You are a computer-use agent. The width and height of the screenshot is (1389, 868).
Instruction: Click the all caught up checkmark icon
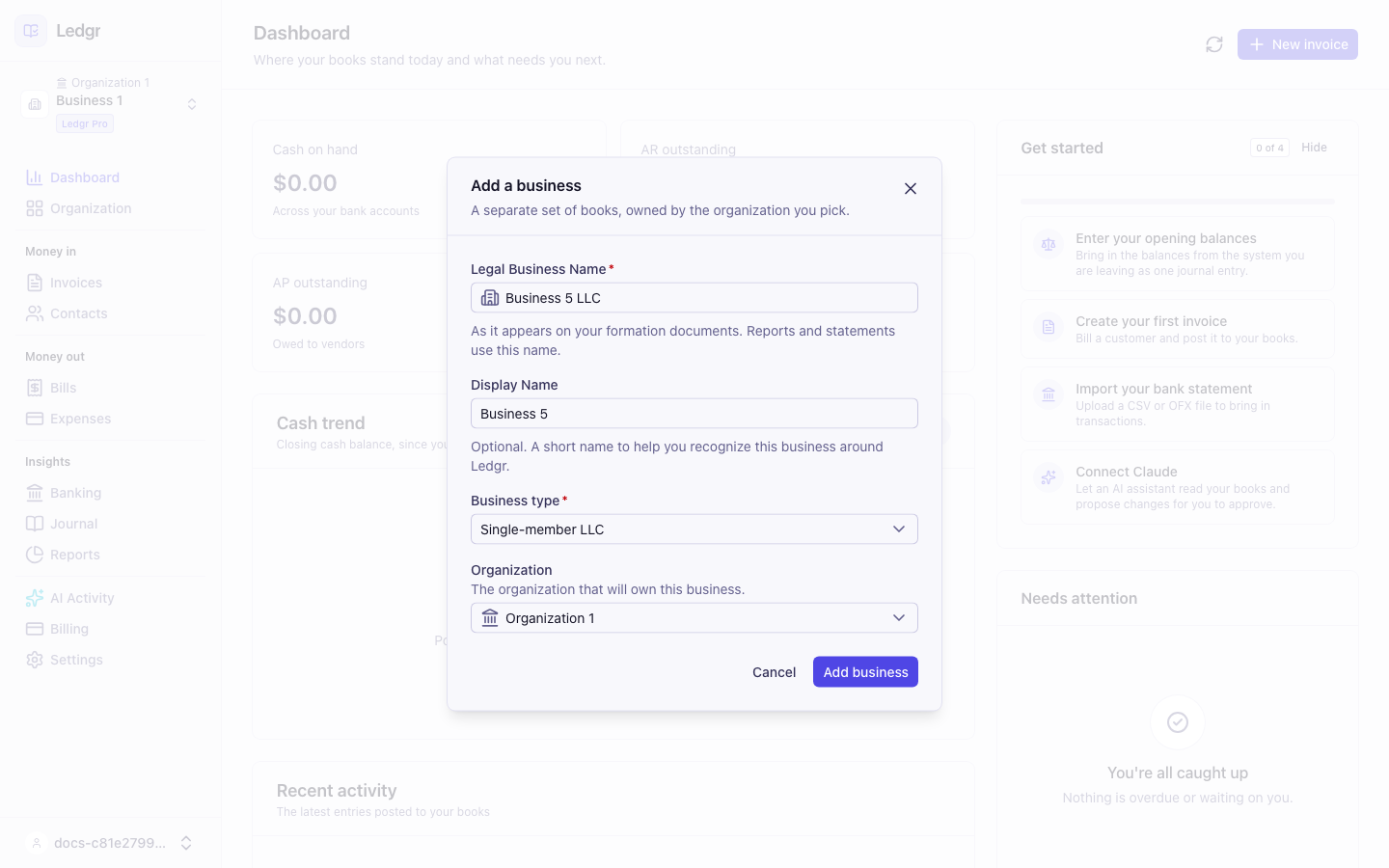[x=1178, y=722]
